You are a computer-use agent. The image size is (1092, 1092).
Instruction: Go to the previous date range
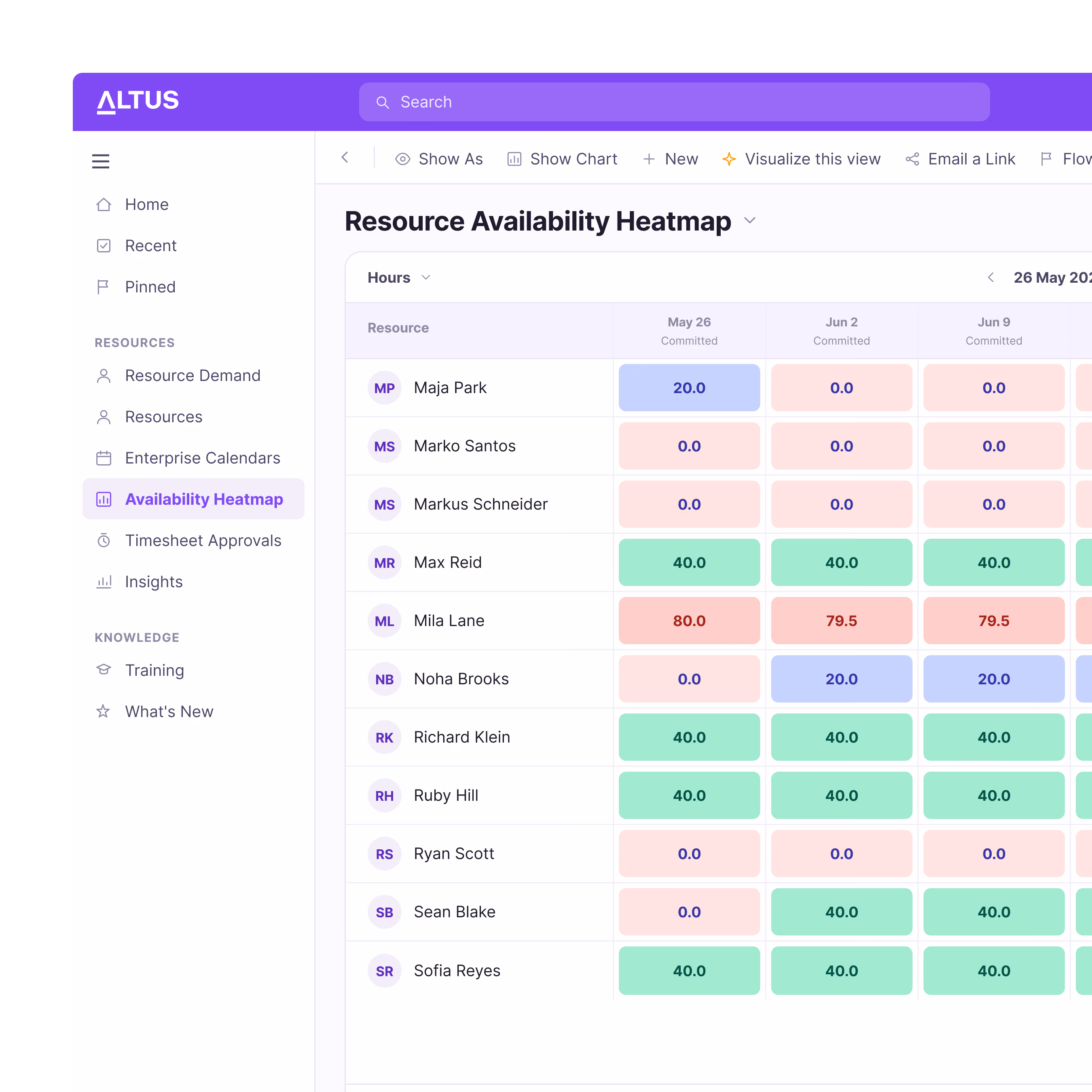coord(990,277)
